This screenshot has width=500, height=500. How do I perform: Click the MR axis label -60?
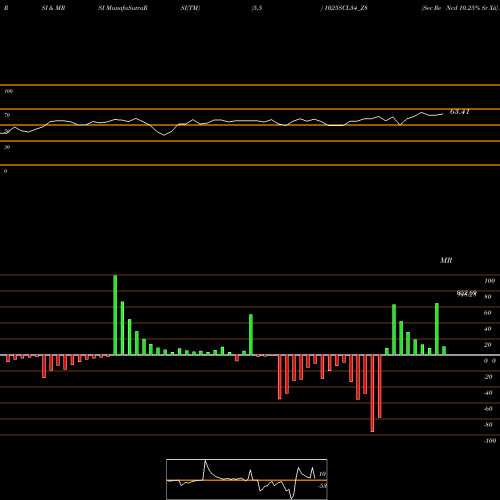488,409
